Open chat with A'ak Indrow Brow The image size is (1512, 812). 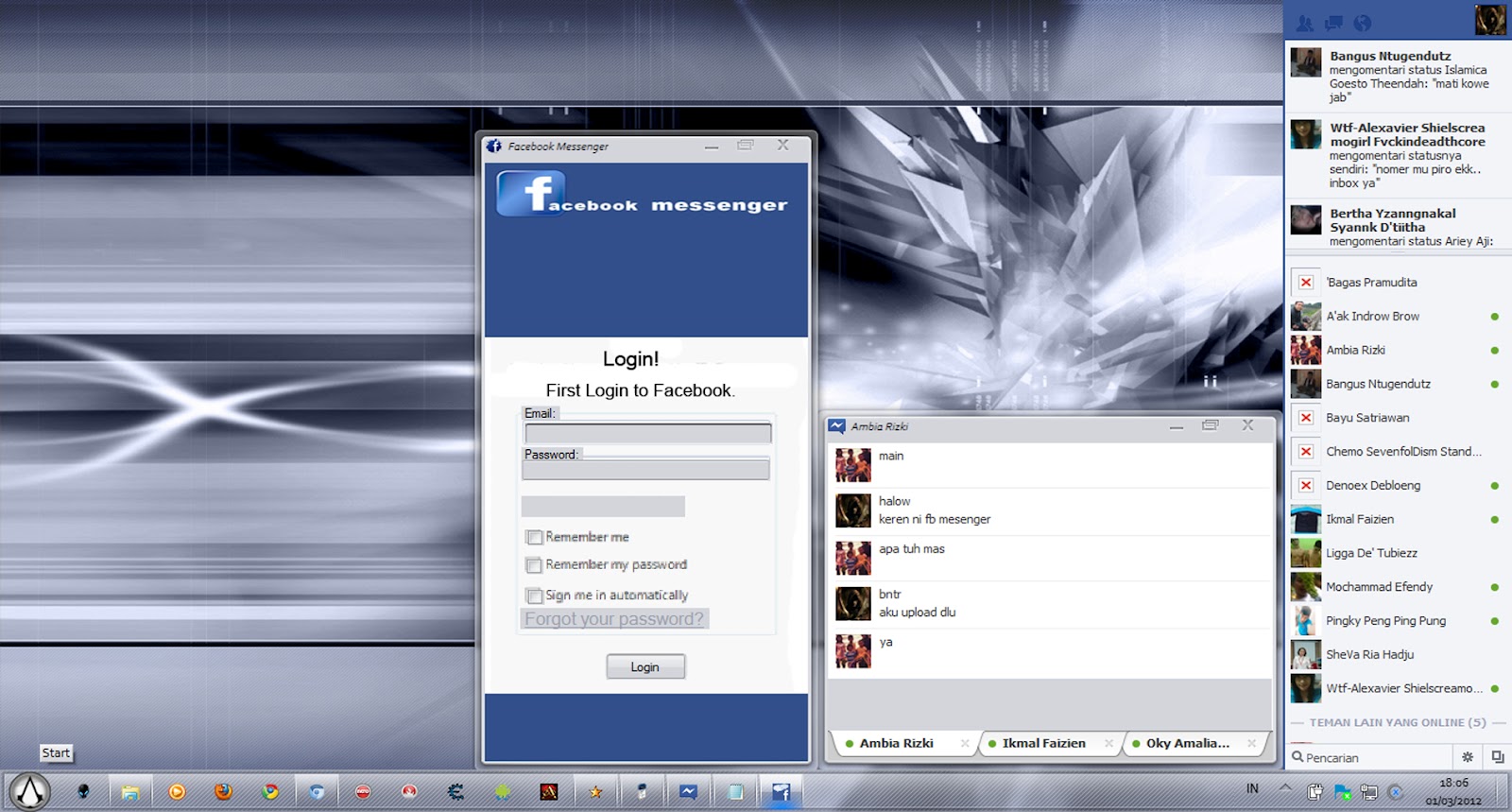[x=1396, y=316]
